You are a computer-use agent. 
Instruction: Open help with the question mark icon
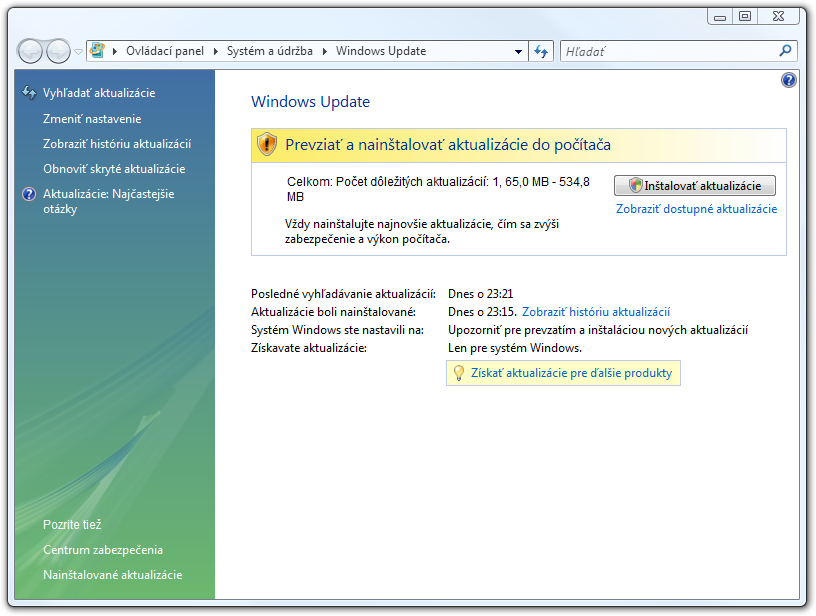pos(788,80)
